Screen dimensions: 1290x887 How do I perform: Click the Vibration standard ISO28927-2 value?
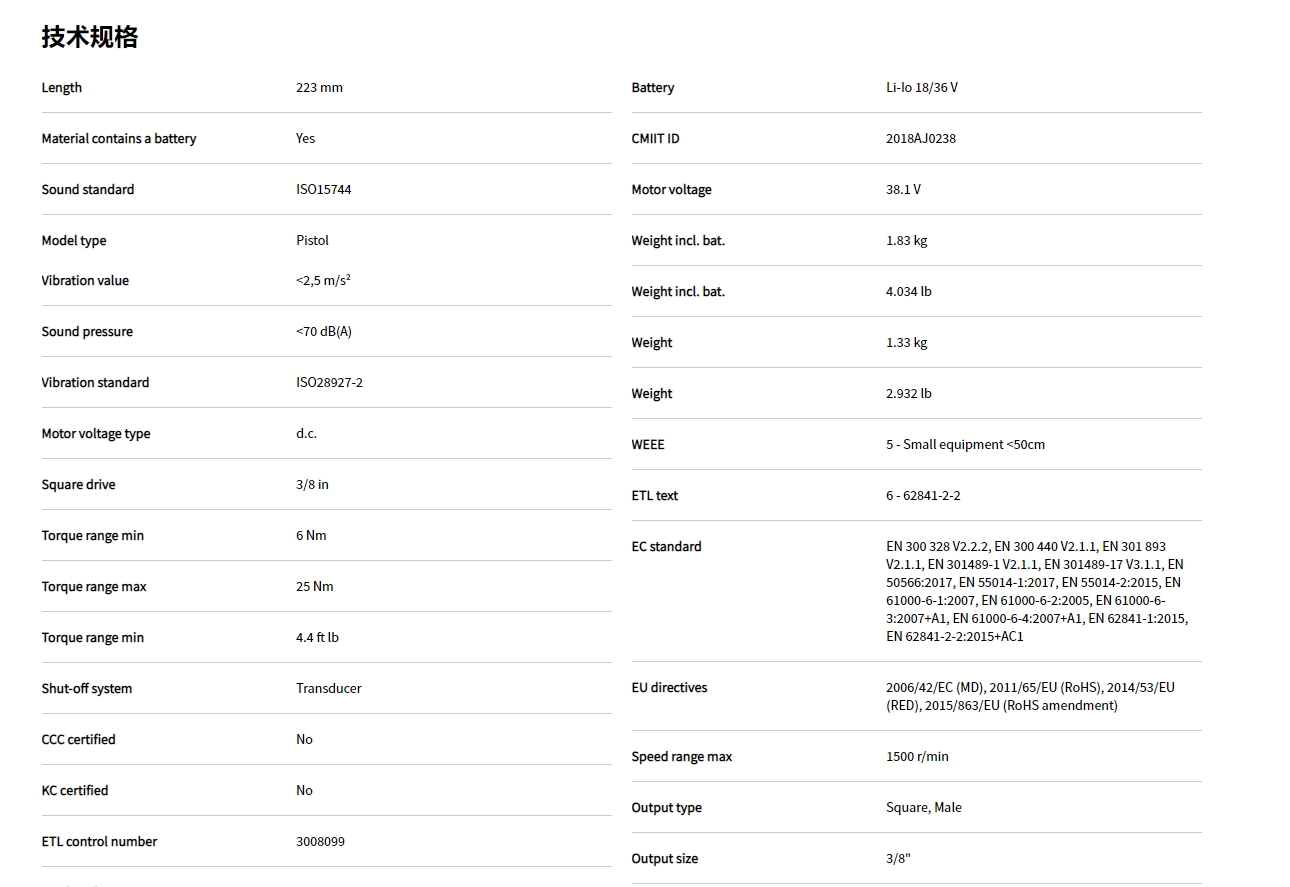tap(329, 383)
